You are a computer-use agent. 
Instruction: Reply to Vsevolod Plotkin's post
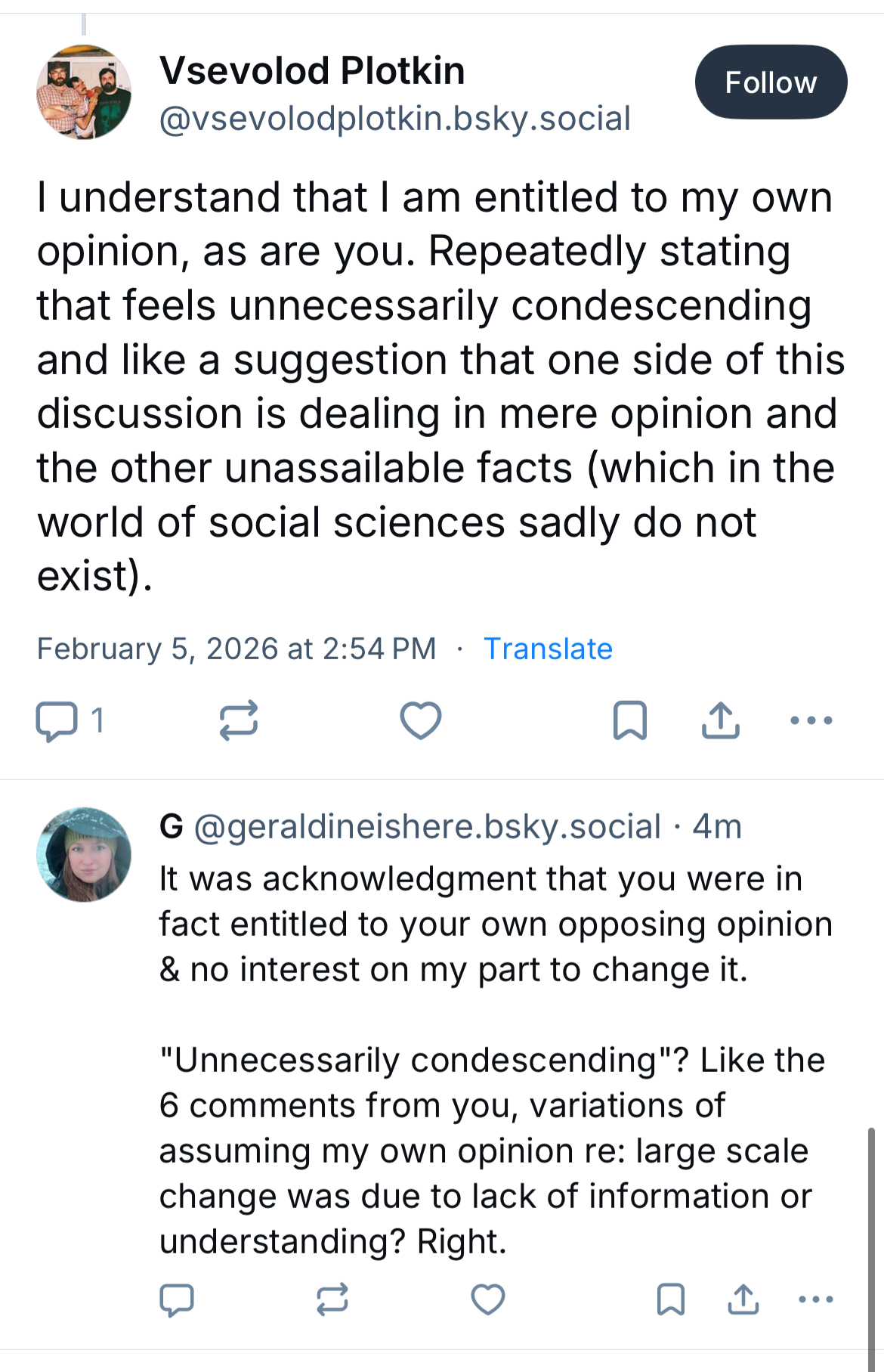[x=57, y=720]
